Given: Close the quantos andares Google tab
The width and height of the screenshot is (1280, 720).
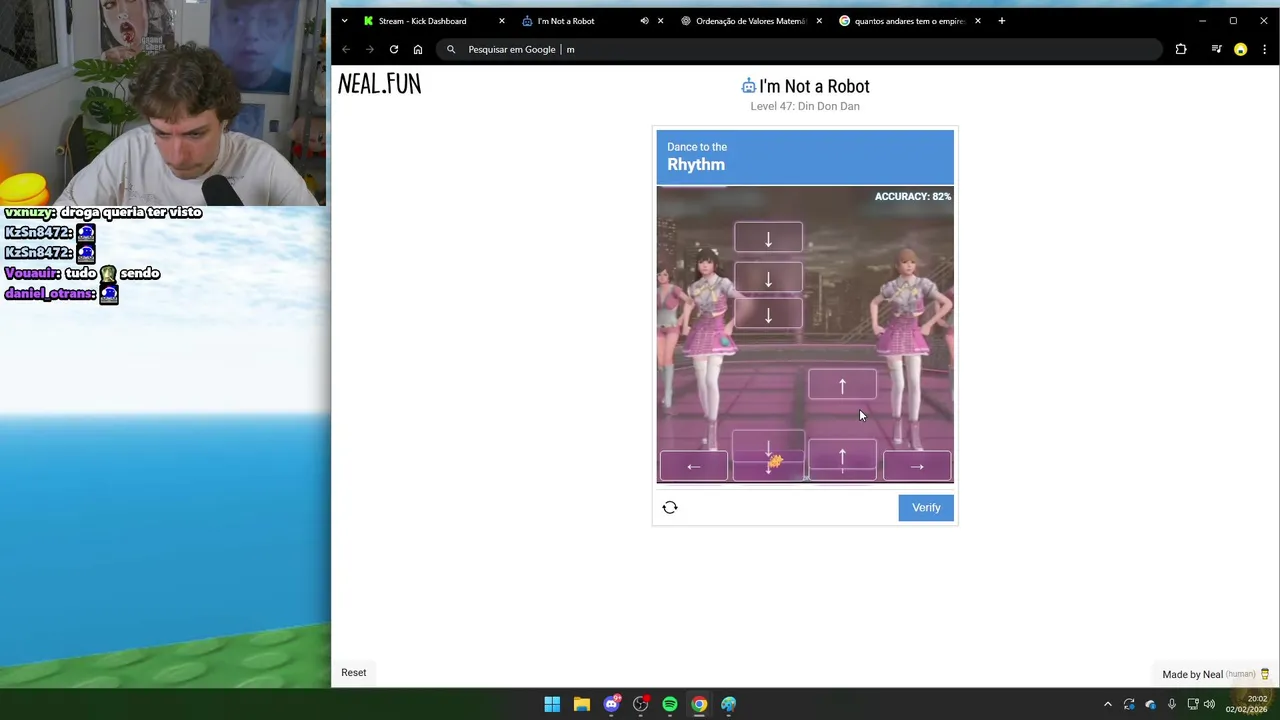Looking at the screenshot, I should point(978,21).
